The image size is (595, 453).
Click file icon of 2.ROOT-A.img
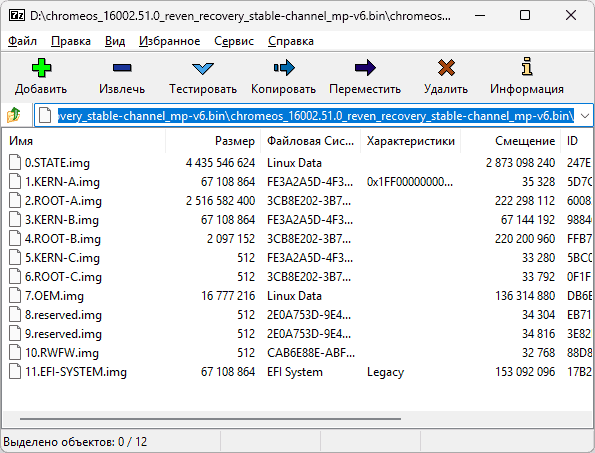point(15,200)
